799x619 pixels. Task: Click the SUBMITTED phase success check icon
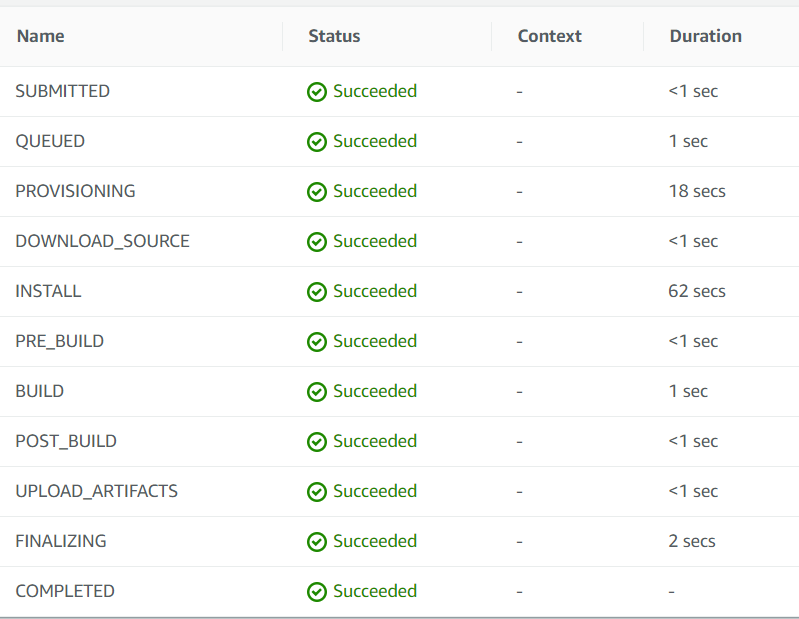click(x=317, y=92)
